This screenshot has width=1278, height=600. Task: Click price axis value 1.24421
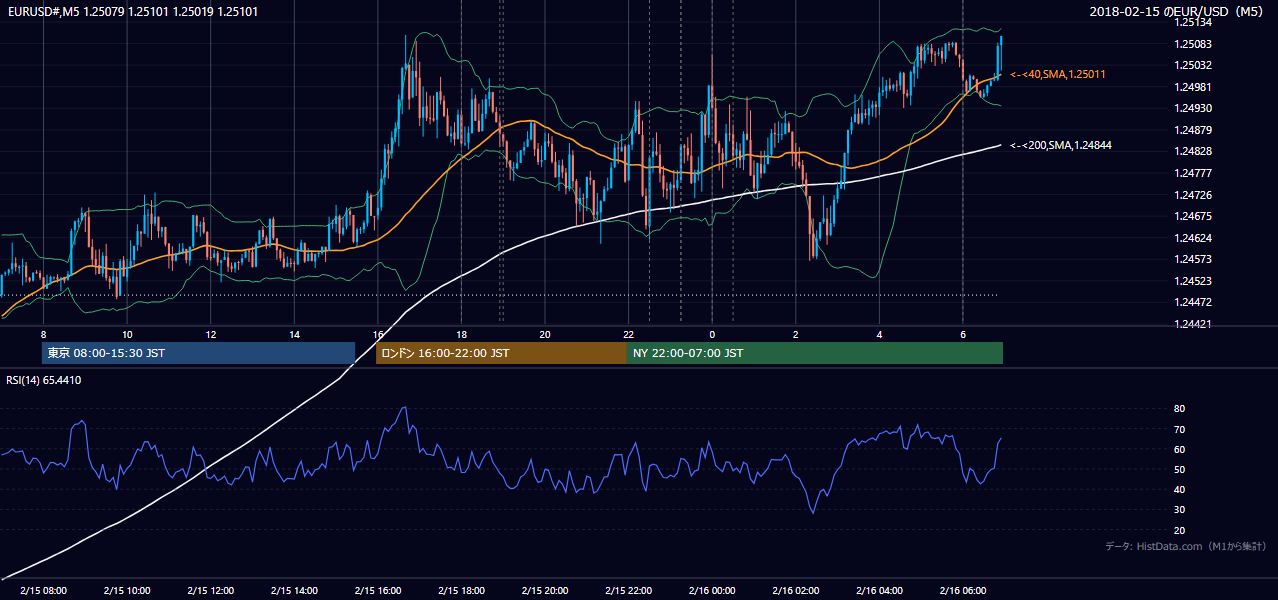coord(1195,324)
